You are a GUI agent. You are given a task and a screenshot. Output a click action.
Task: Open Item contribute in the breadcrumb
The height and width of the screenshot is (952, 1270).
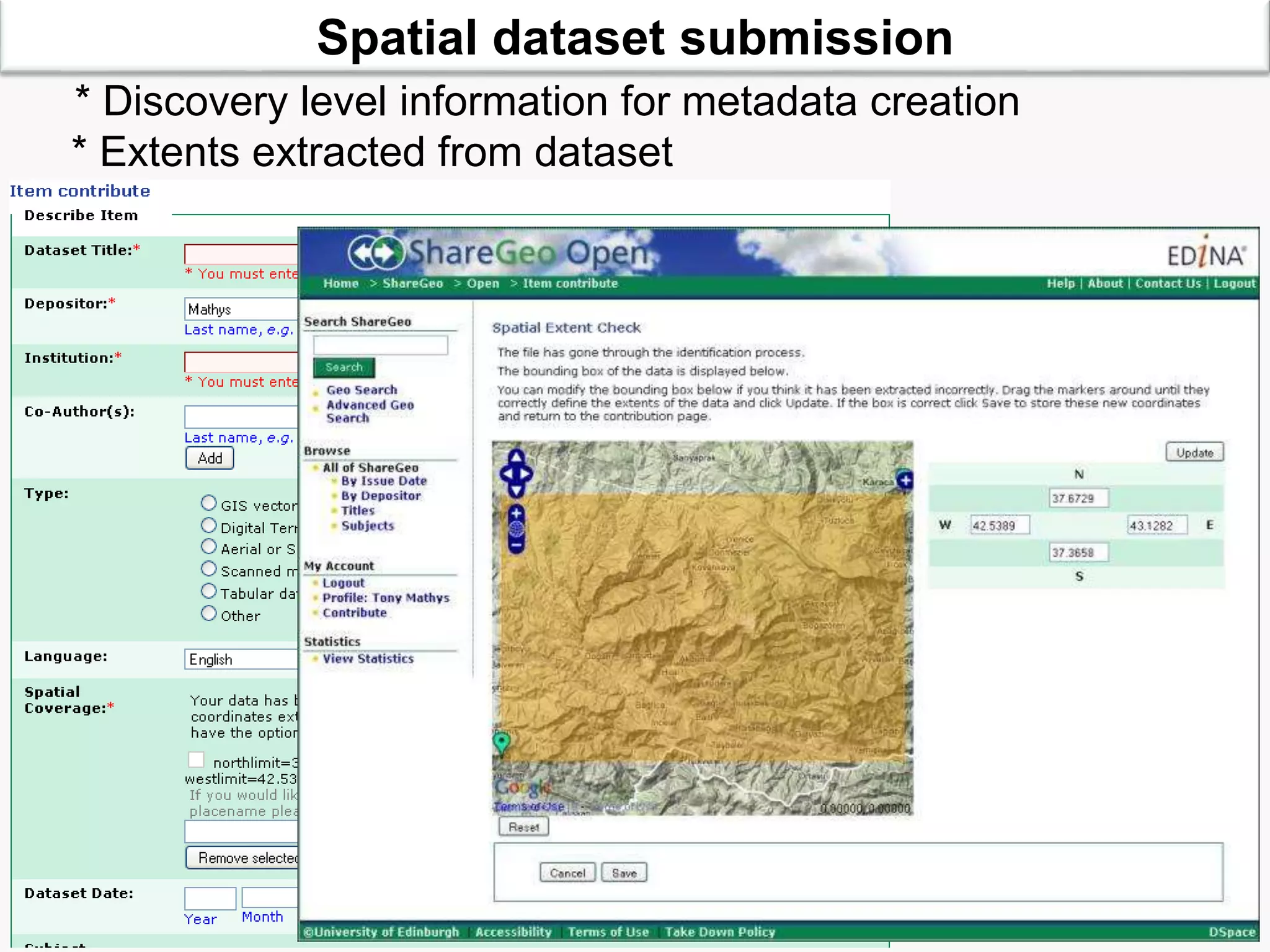tap(571, 283)
